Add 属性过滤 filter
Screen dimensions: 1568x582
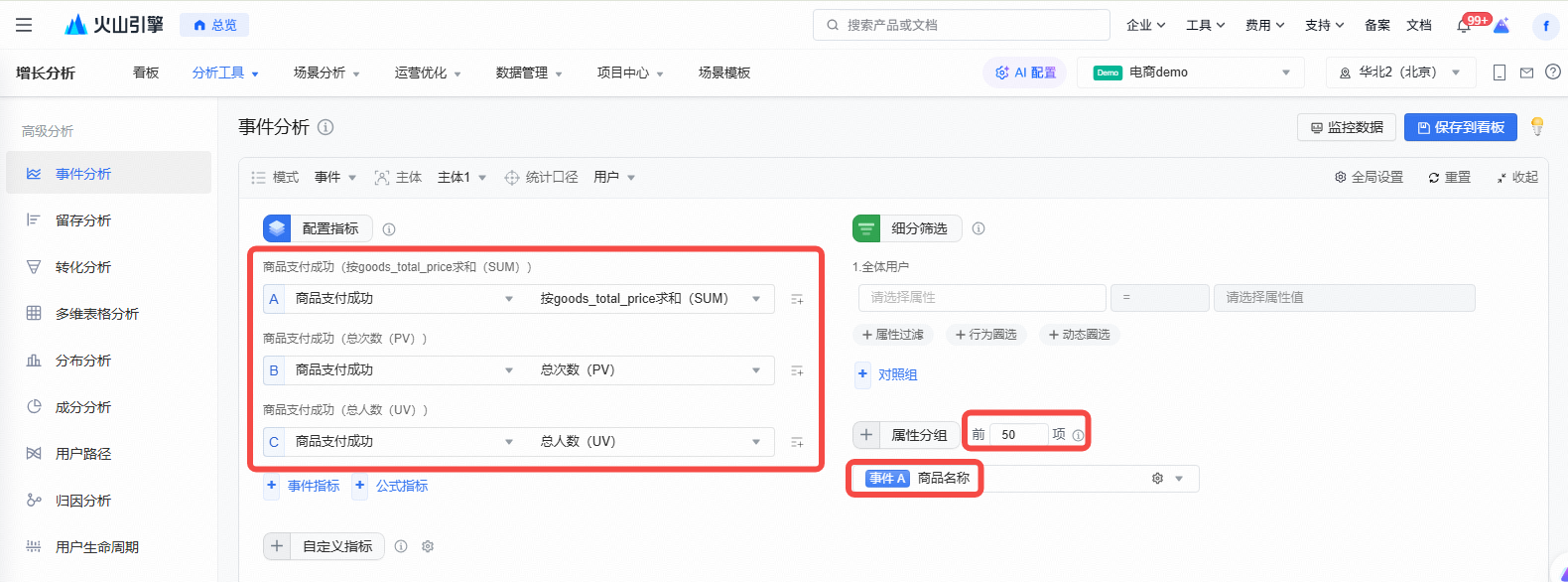click(x=893, y=335)
